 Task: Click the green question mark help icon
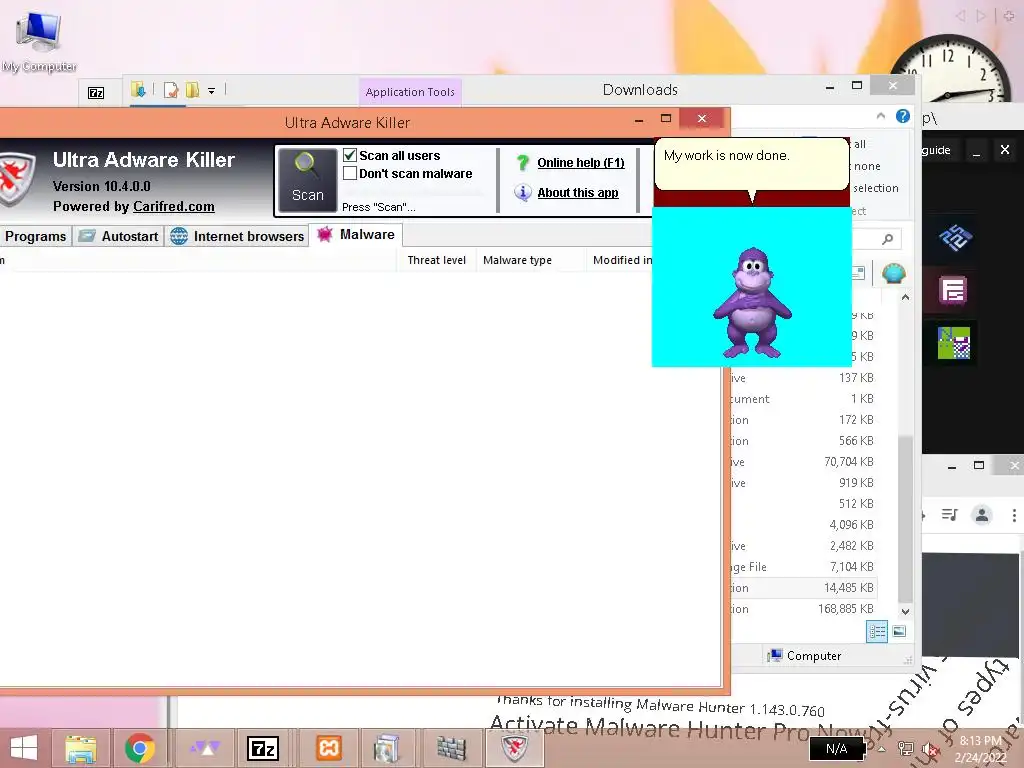pos(522,162)
